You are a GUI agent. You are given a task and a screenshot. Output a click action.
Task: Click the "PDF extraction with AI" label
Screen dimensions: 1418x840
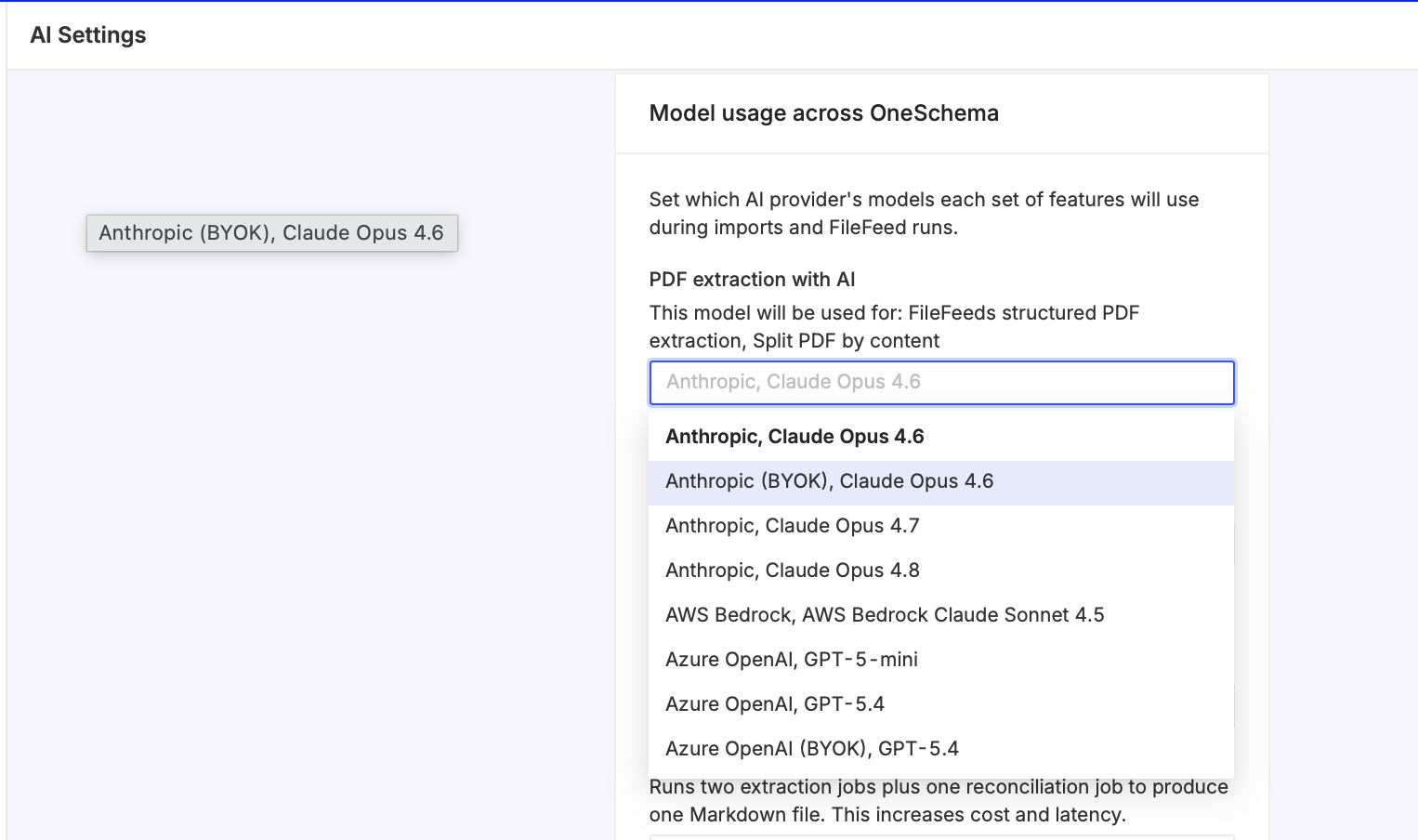click(x=752, y=280)
